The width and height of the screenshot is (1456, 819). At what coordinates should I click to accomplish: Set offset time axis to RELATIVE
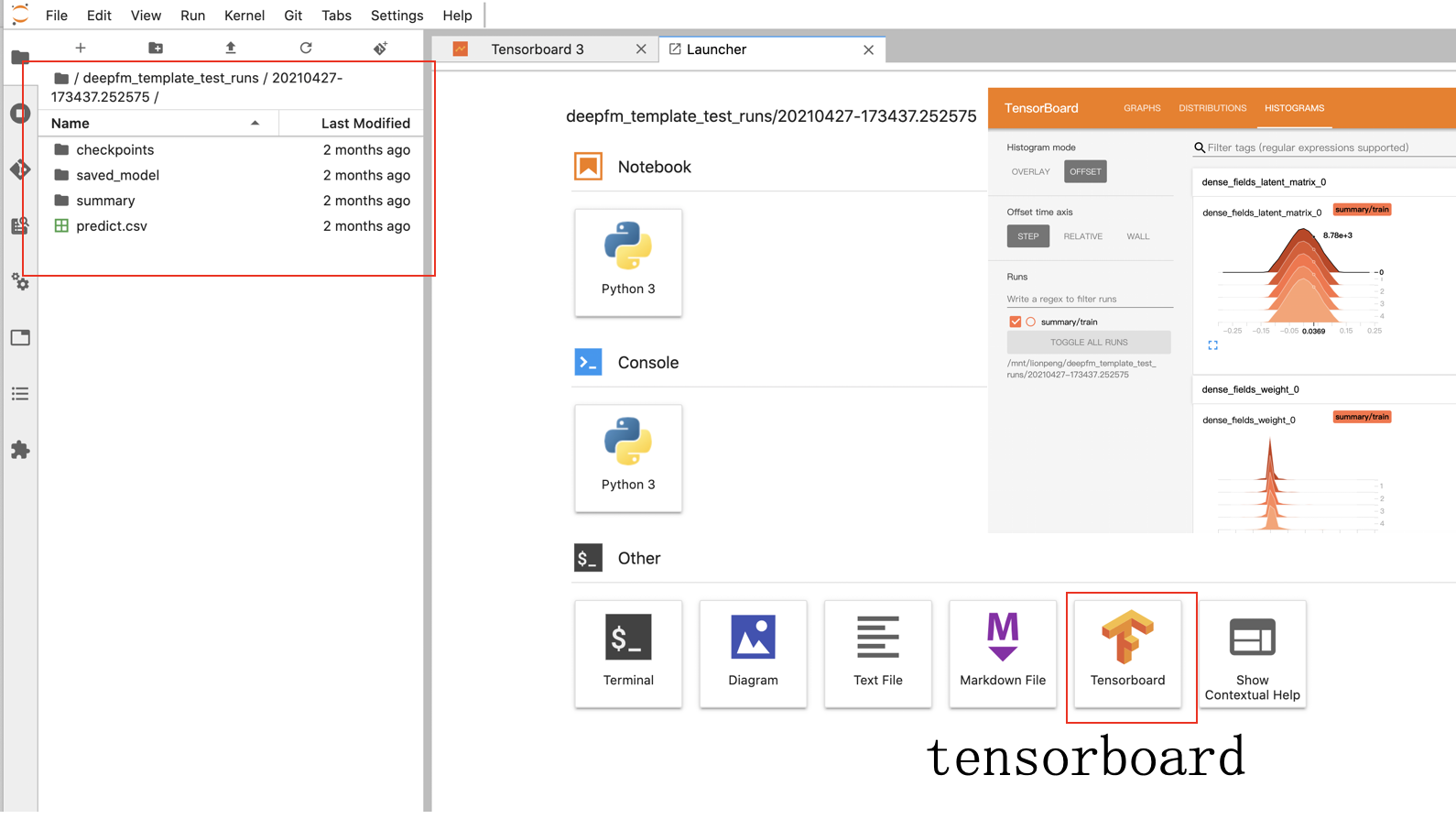click(1082, 236)
